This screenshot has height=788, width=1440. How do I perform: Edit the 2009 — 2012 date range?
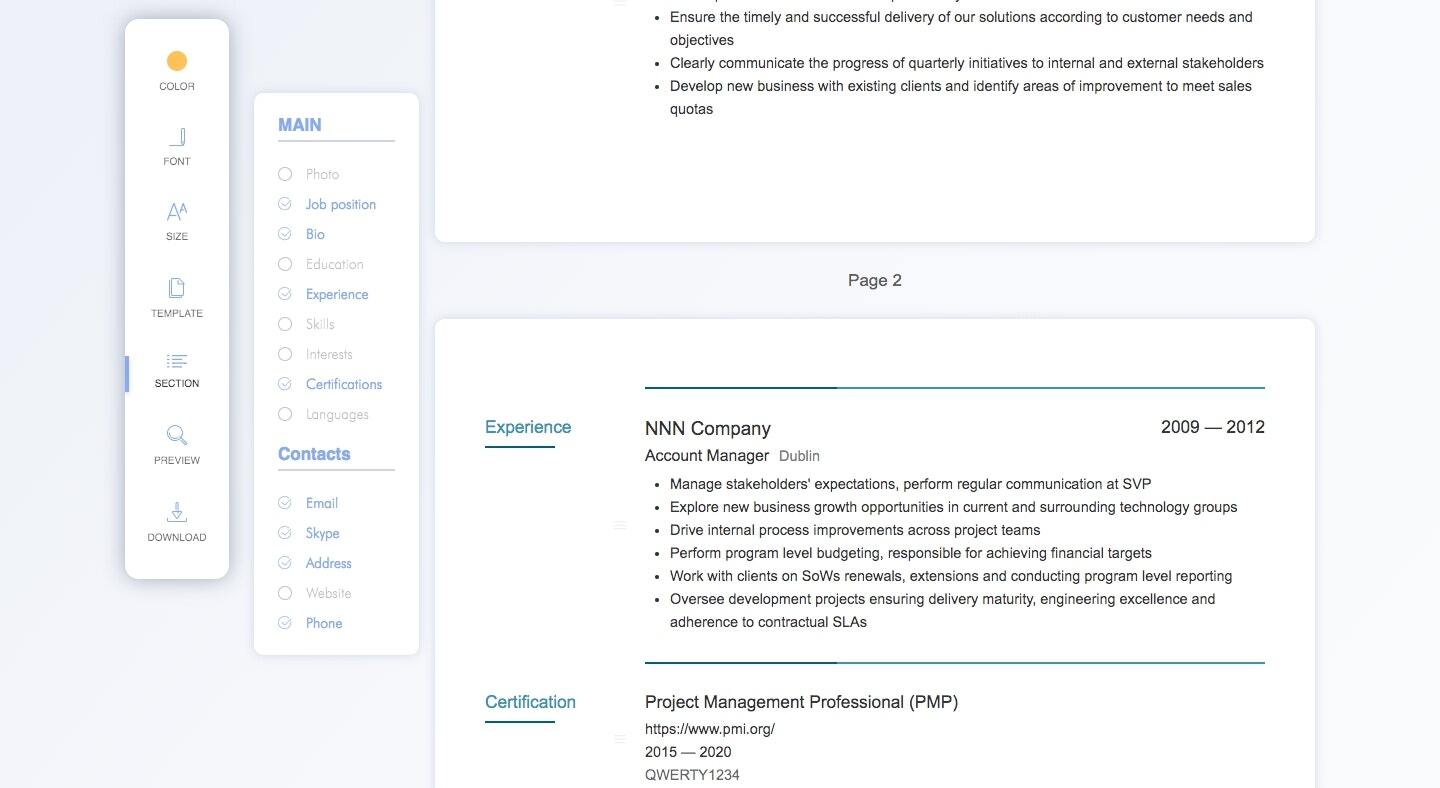coord(1213,427)
